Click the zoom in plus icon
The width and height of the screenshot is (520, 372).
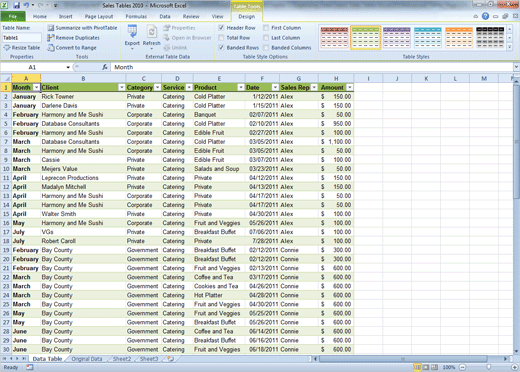pos(514,367)
